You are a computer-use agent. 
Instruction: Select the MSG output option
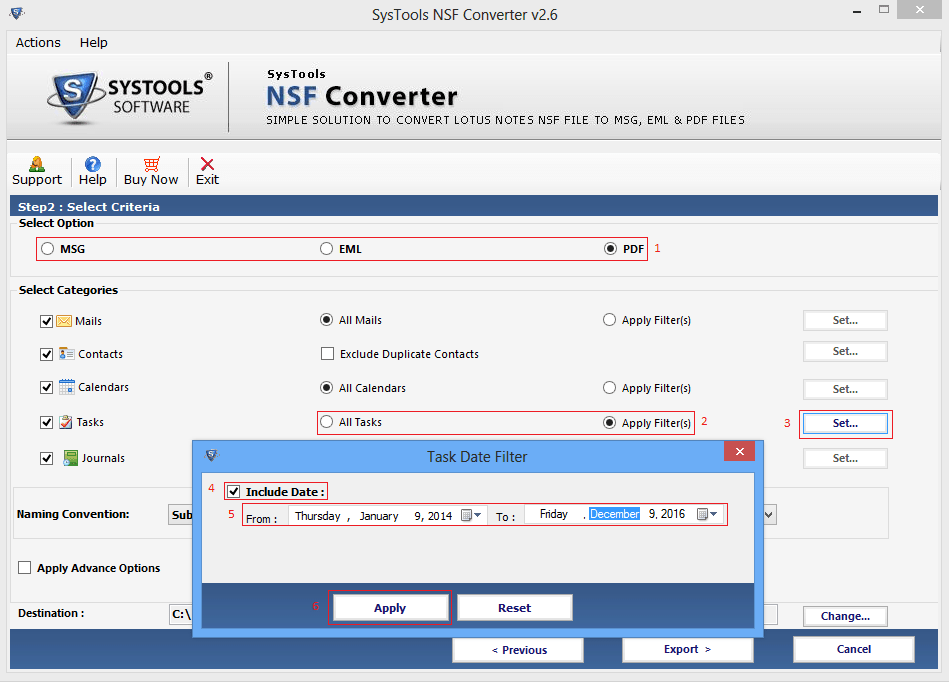[48, 249]
